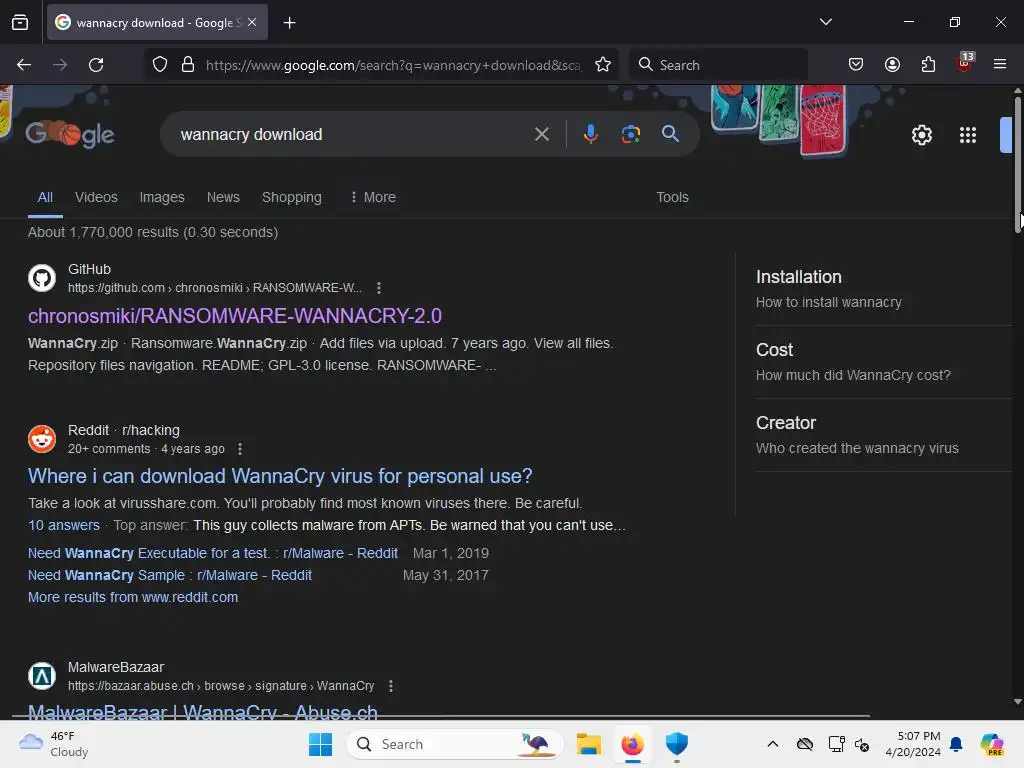
Task: Start Google voice search microphone
Action: pos(590,135)
